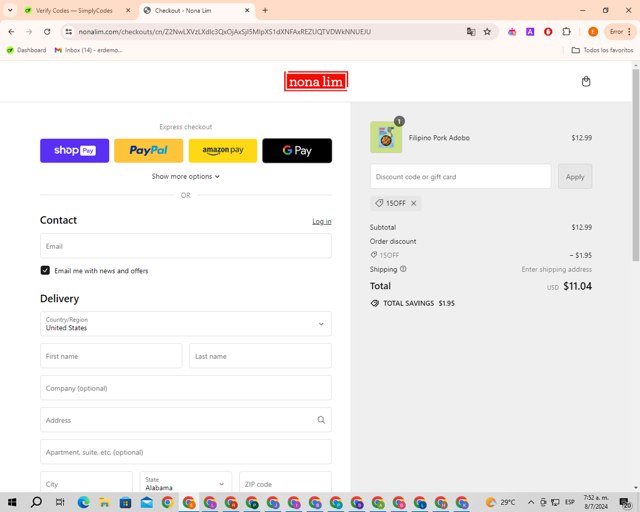This screenshot has height=512, width=640.
Task: Bookmark this page with the star icon
Action: pyautogui.click(x=487, y=31)
